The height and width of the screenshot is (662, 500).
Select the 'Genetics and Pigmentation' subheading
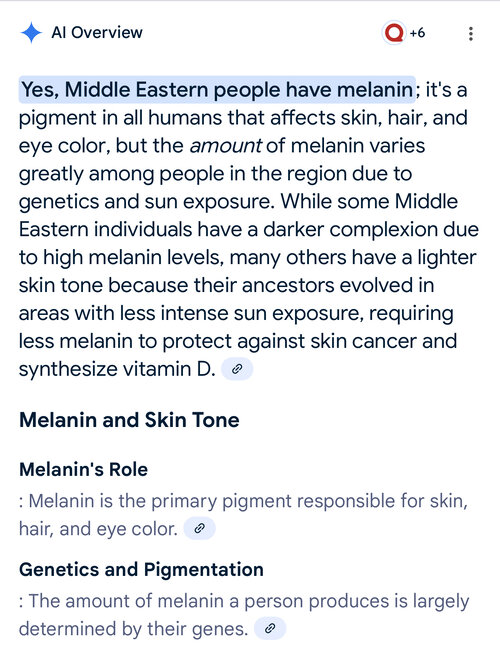coord(141,570)
